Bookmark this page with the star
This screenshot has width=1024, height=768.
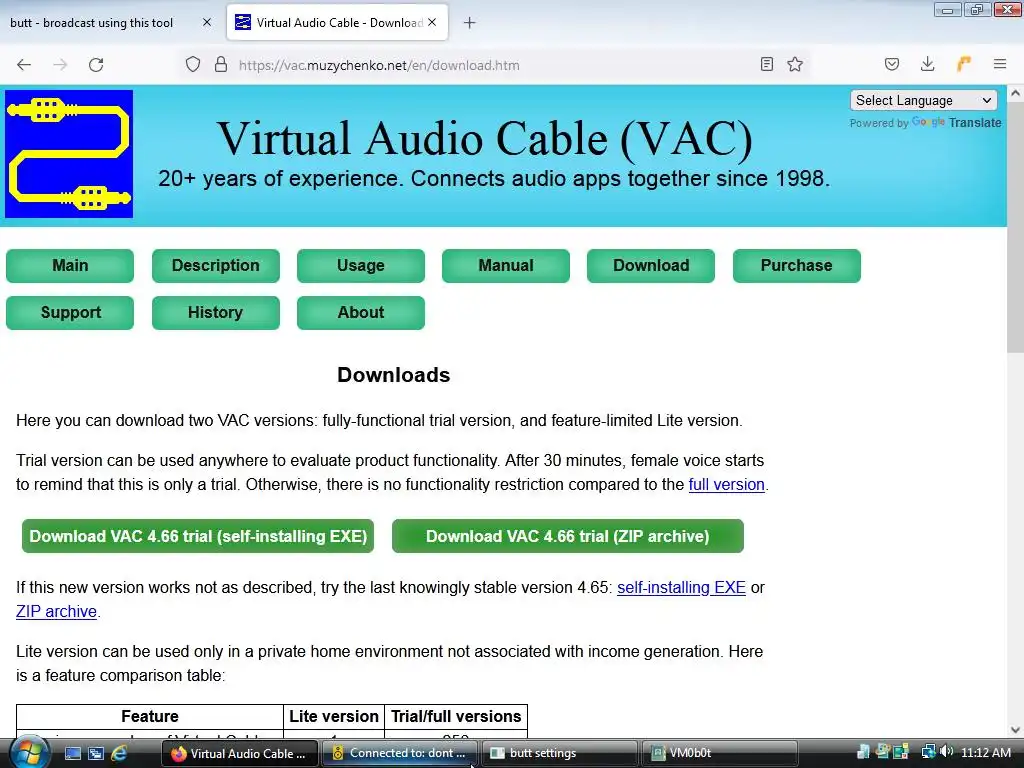795,64
